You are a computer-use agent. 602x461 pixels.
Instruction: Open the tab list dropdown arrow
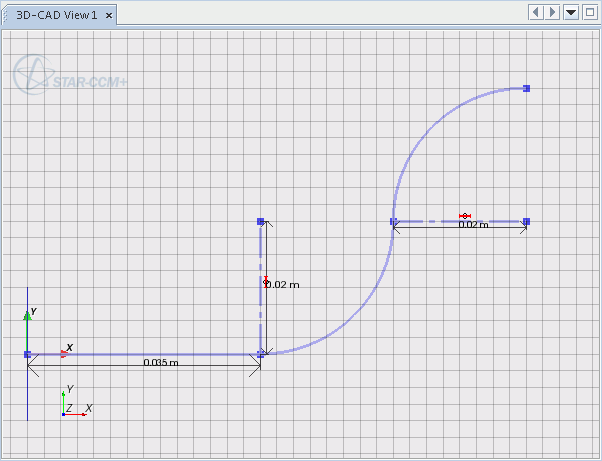coord(571,12)
